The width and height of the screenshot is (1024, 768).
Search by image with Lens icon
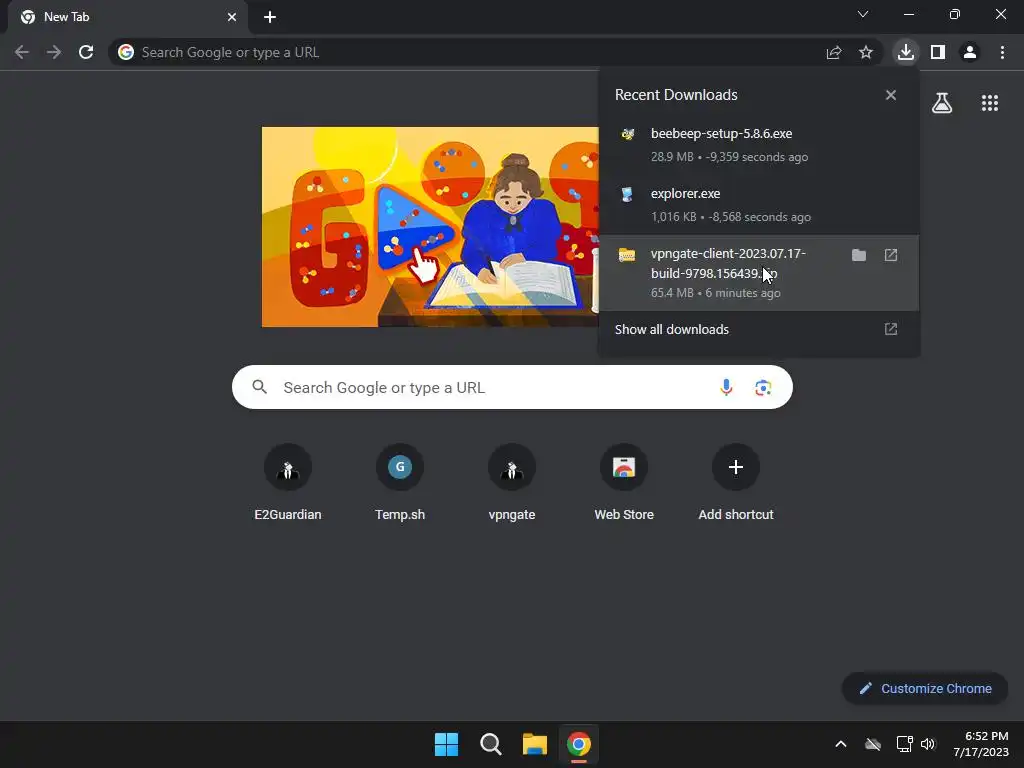click(763, 388)
